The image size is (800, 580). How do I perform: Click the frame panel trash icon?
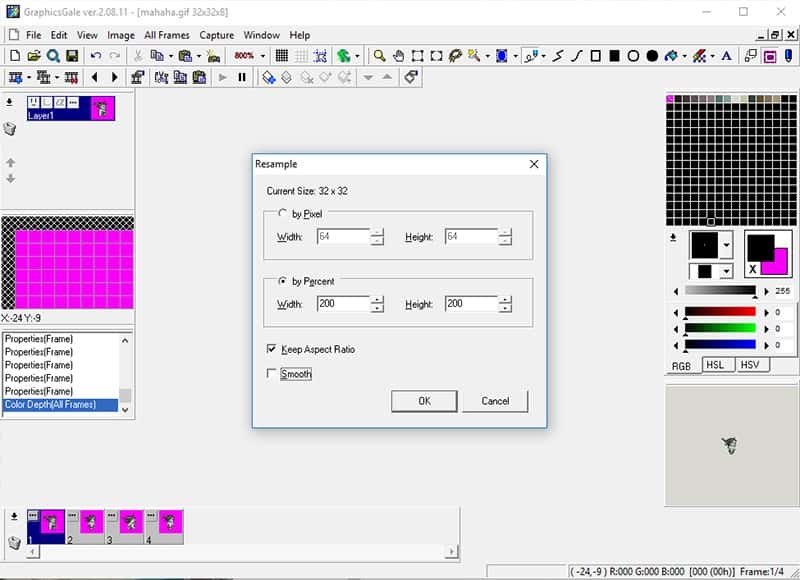pyautogui.click(x=14, y=542)
